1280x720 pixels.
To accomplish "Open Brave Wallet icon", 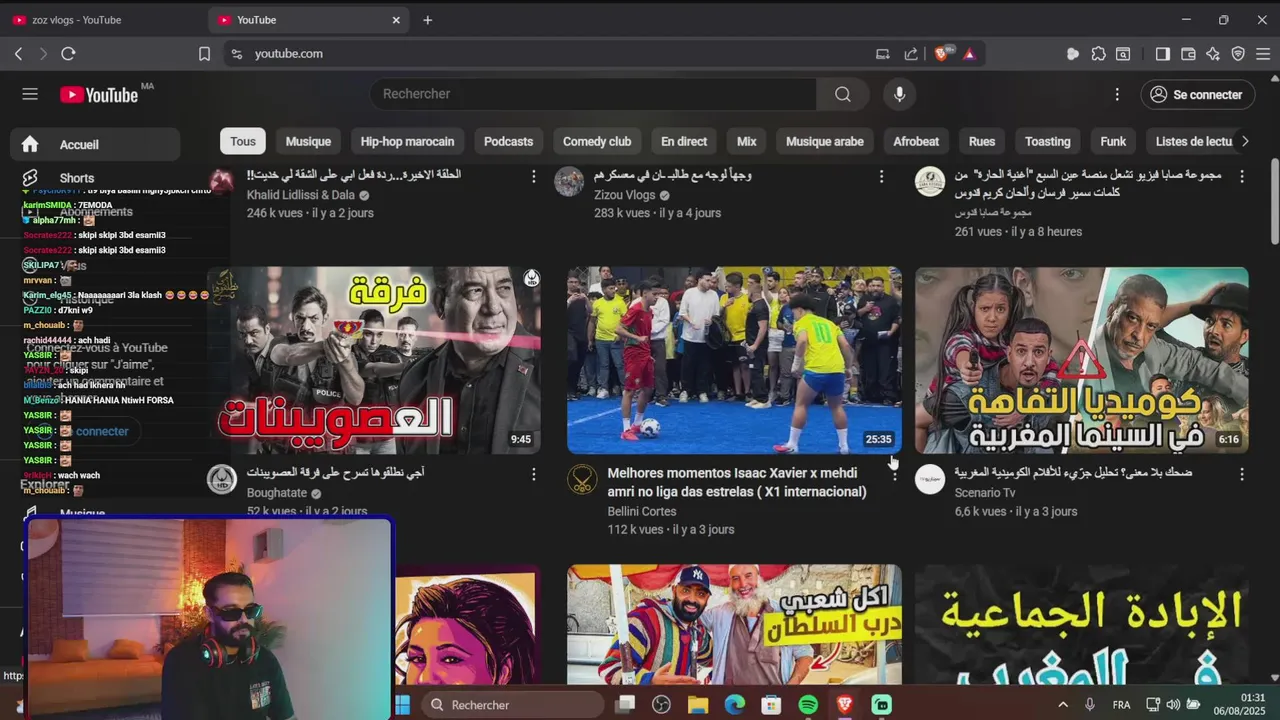I will [1188, 54].
